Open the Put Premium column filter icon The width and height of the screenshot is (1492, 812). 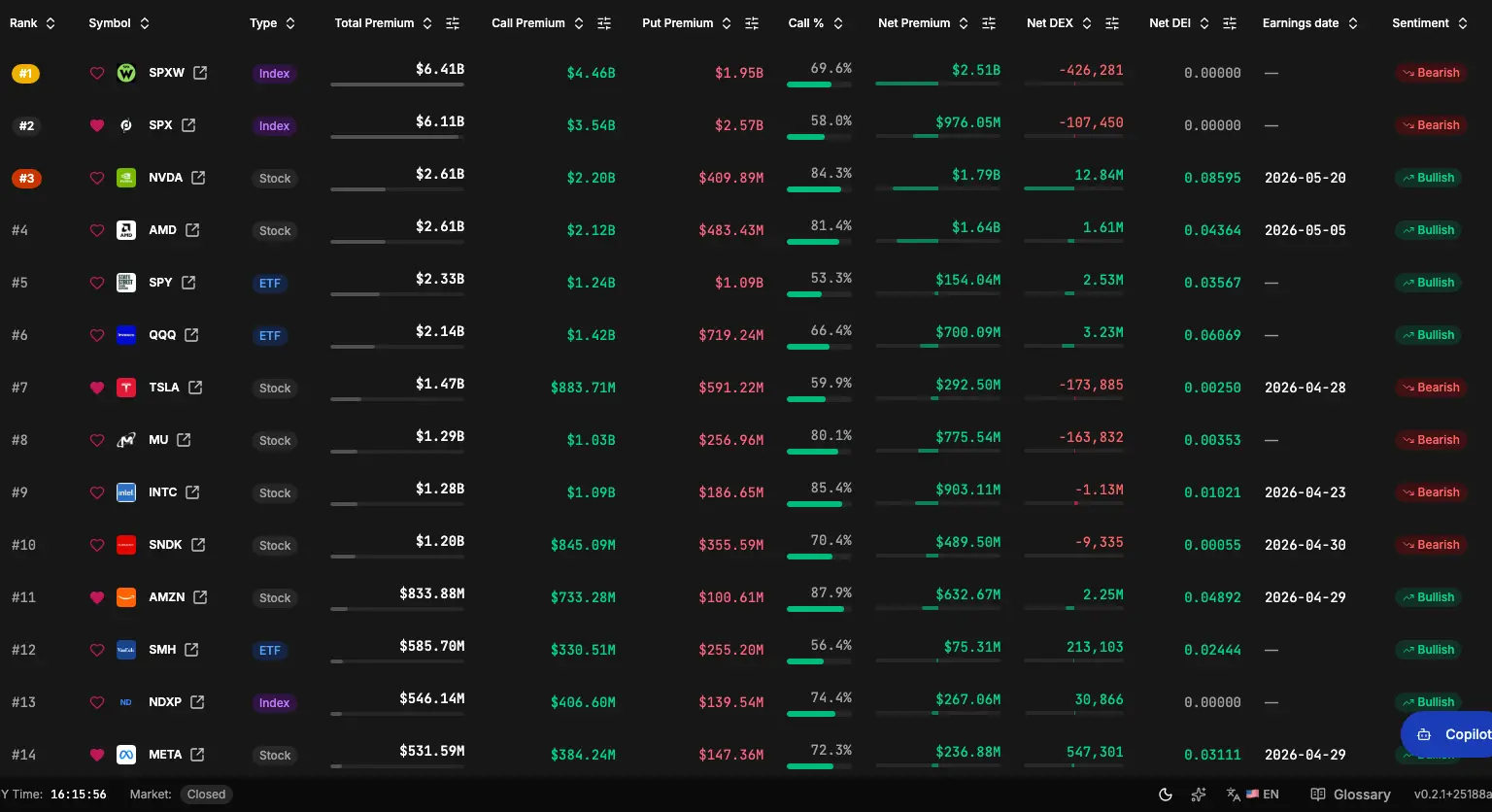coord(752,23)
